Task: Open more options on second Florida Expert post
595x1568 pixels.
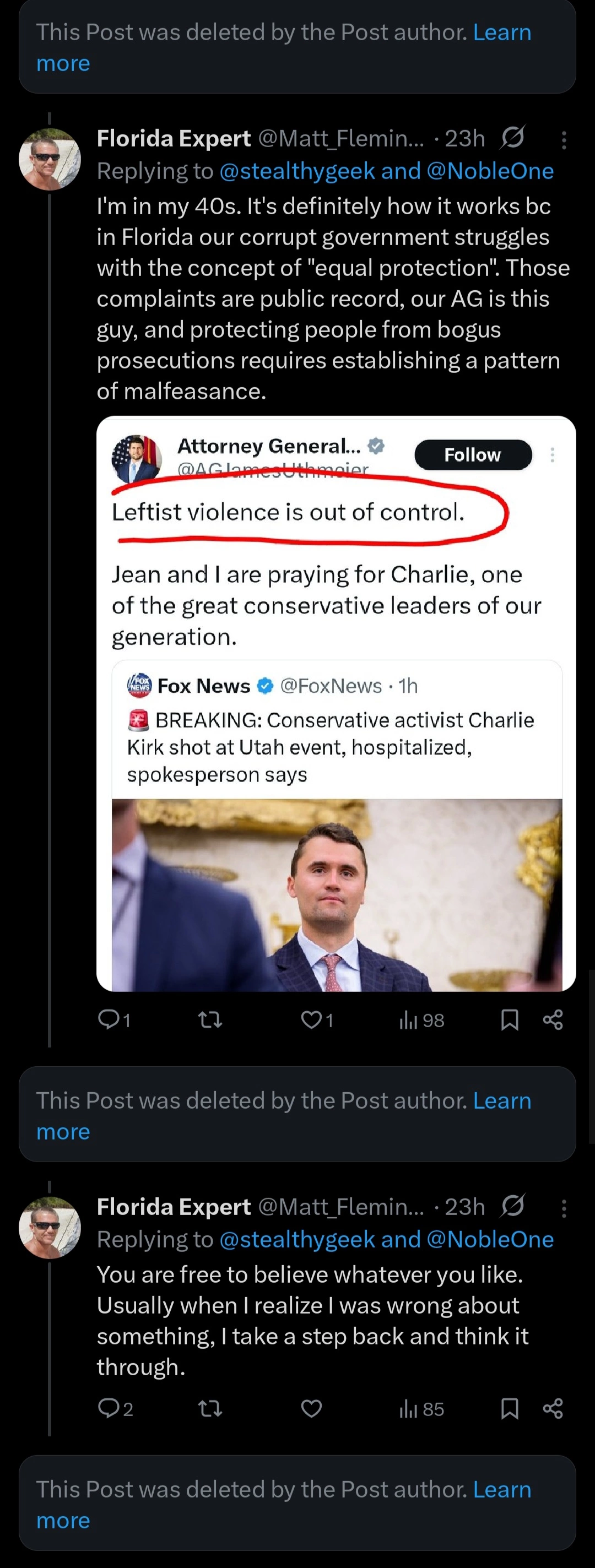Action: point(564,1208)
